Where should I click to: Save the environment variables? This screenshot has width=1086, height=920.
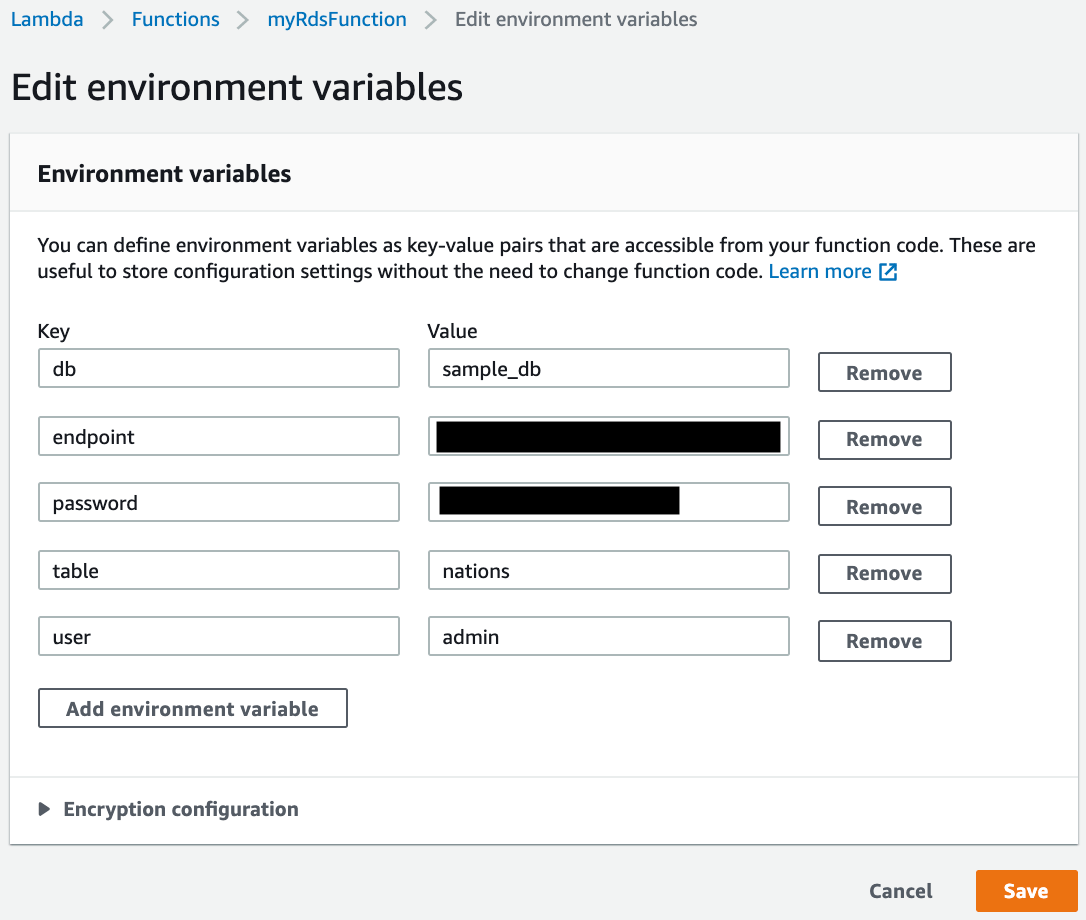pyautogui.click(x=1026, y=890)
